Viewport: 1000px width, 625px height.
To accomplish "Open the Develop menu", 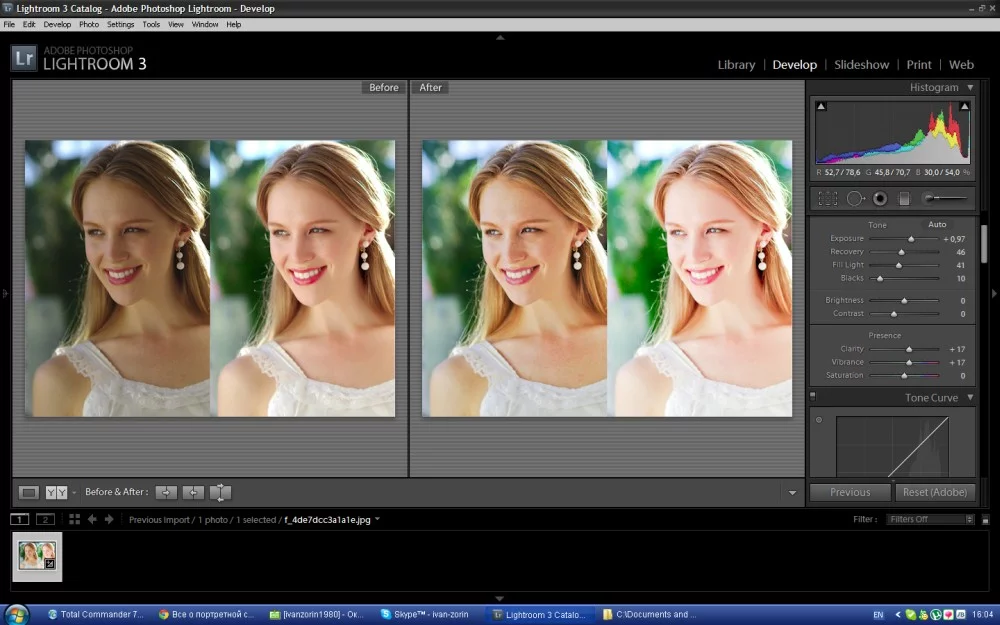I will tap(57, 24).
